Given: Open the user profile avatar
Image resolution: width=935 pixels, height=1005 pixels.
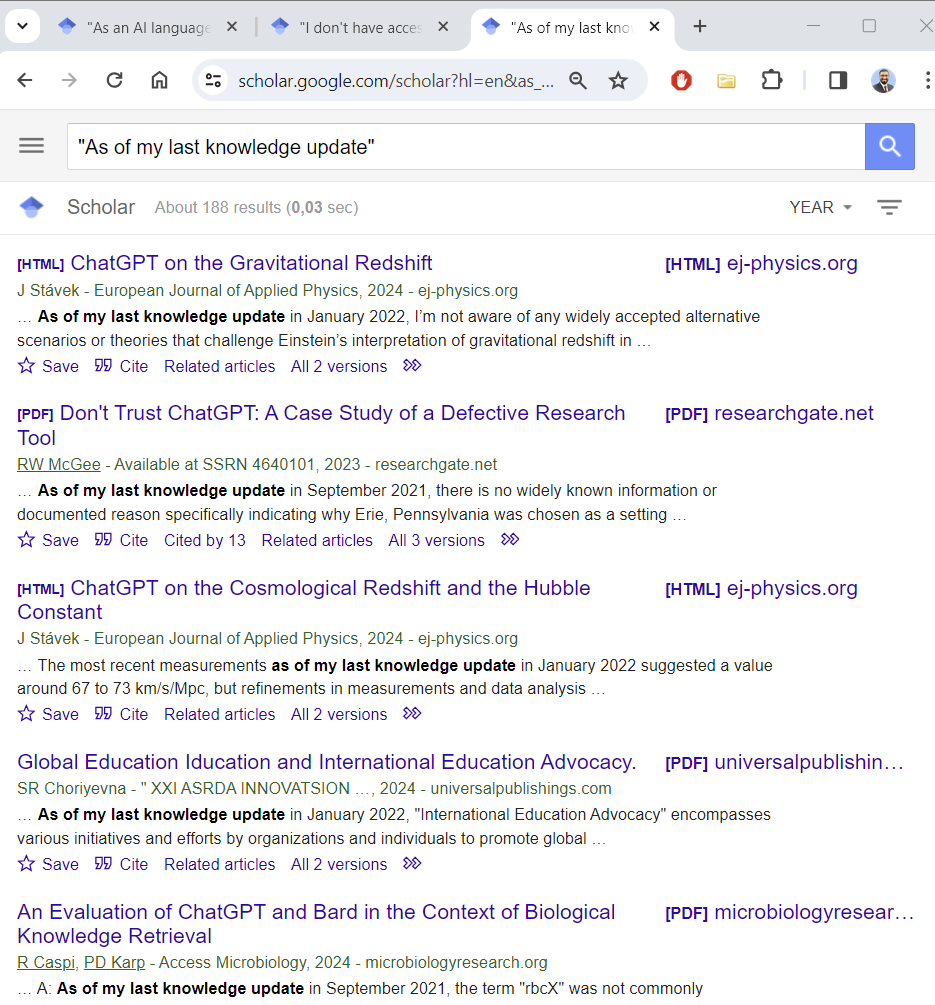Looking at the screenshot, I should pos(883,80).
